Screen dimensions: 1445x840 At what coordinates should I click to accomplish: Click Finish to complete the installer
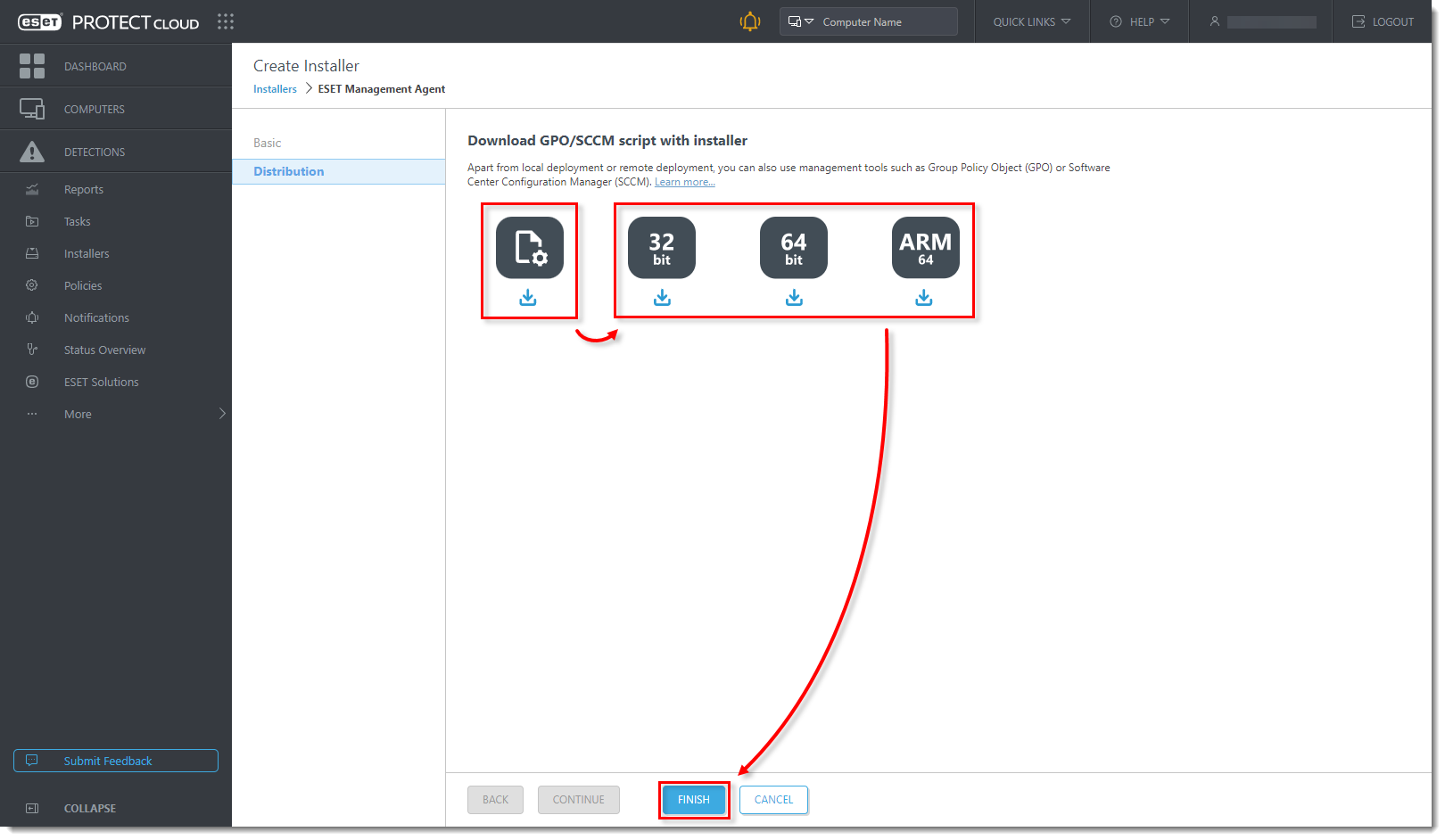point(694,800)
